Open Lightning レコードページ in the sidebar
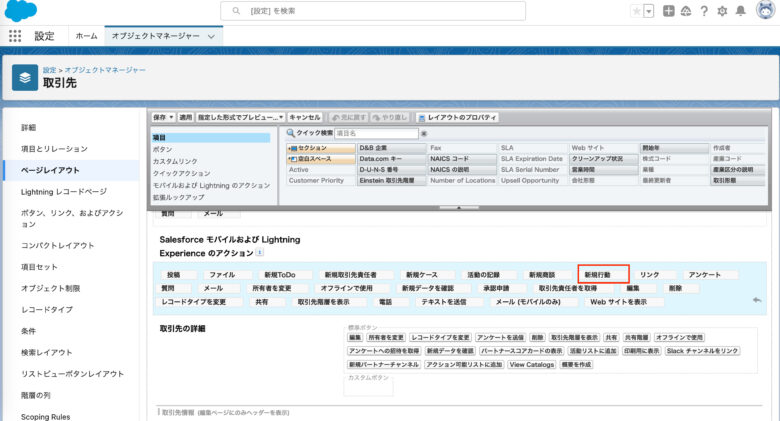The image size is (780, 421). click(x=64, y=192)
